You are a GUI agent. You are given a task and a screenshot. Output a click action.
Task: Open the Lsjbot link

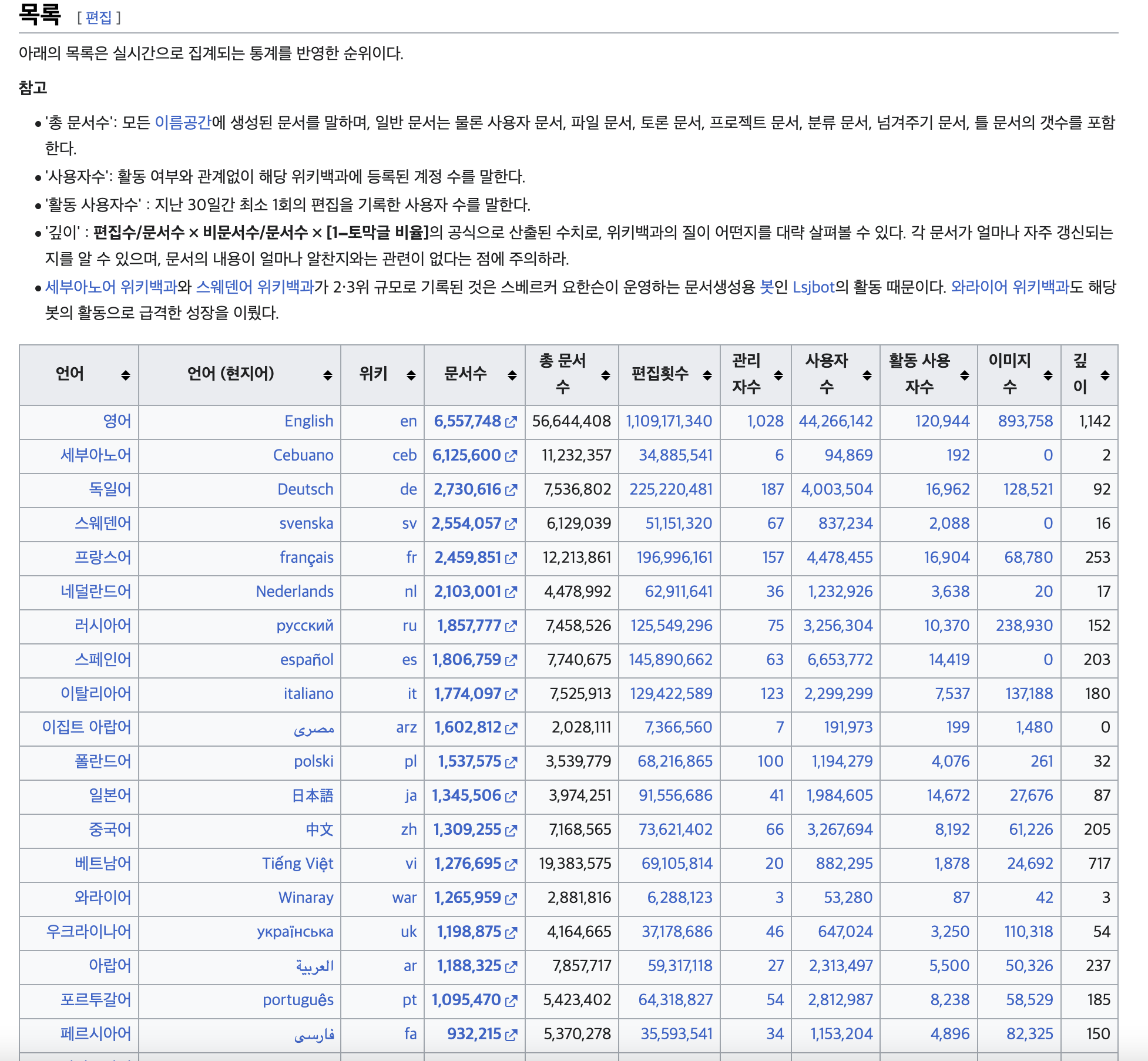tap(813, 287)
